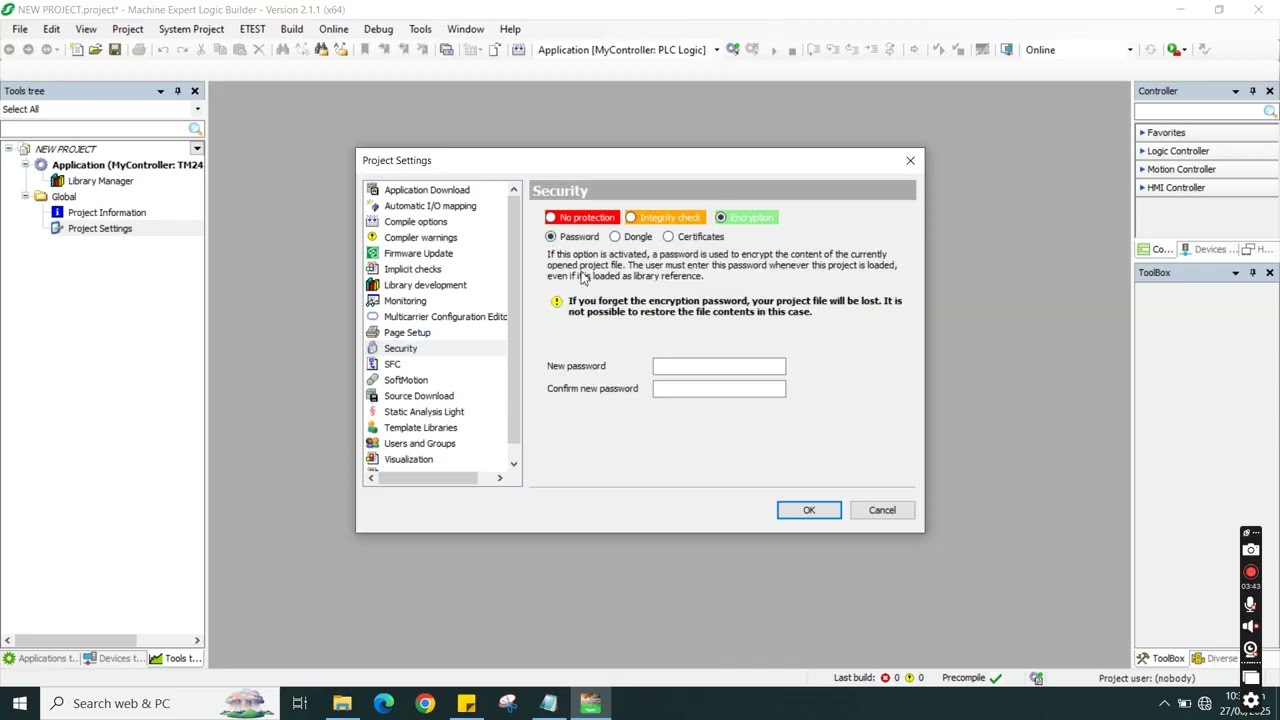Screen dimensions: 1280x720
Task: Open the Select All dropdown in Tools tree
Action: click(x=197, y=109)
